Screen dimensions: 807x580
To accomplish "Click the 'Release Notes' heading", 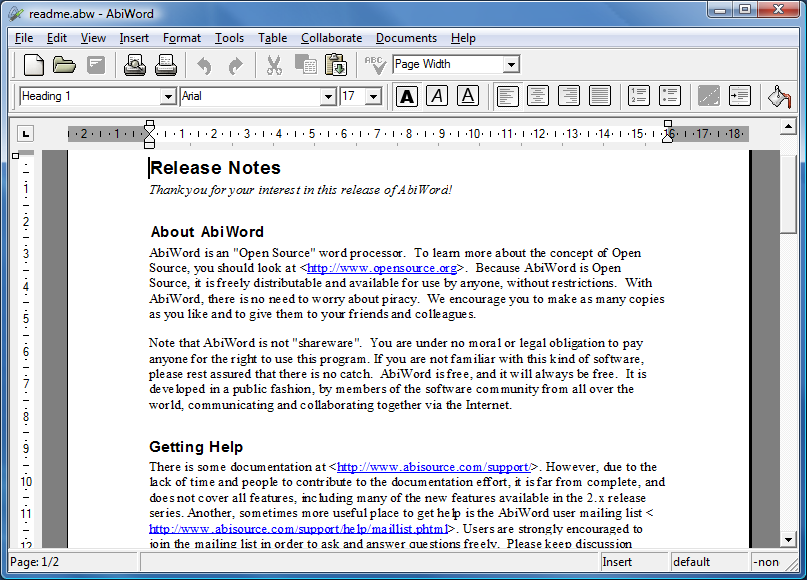I will [x=216, y=168].
